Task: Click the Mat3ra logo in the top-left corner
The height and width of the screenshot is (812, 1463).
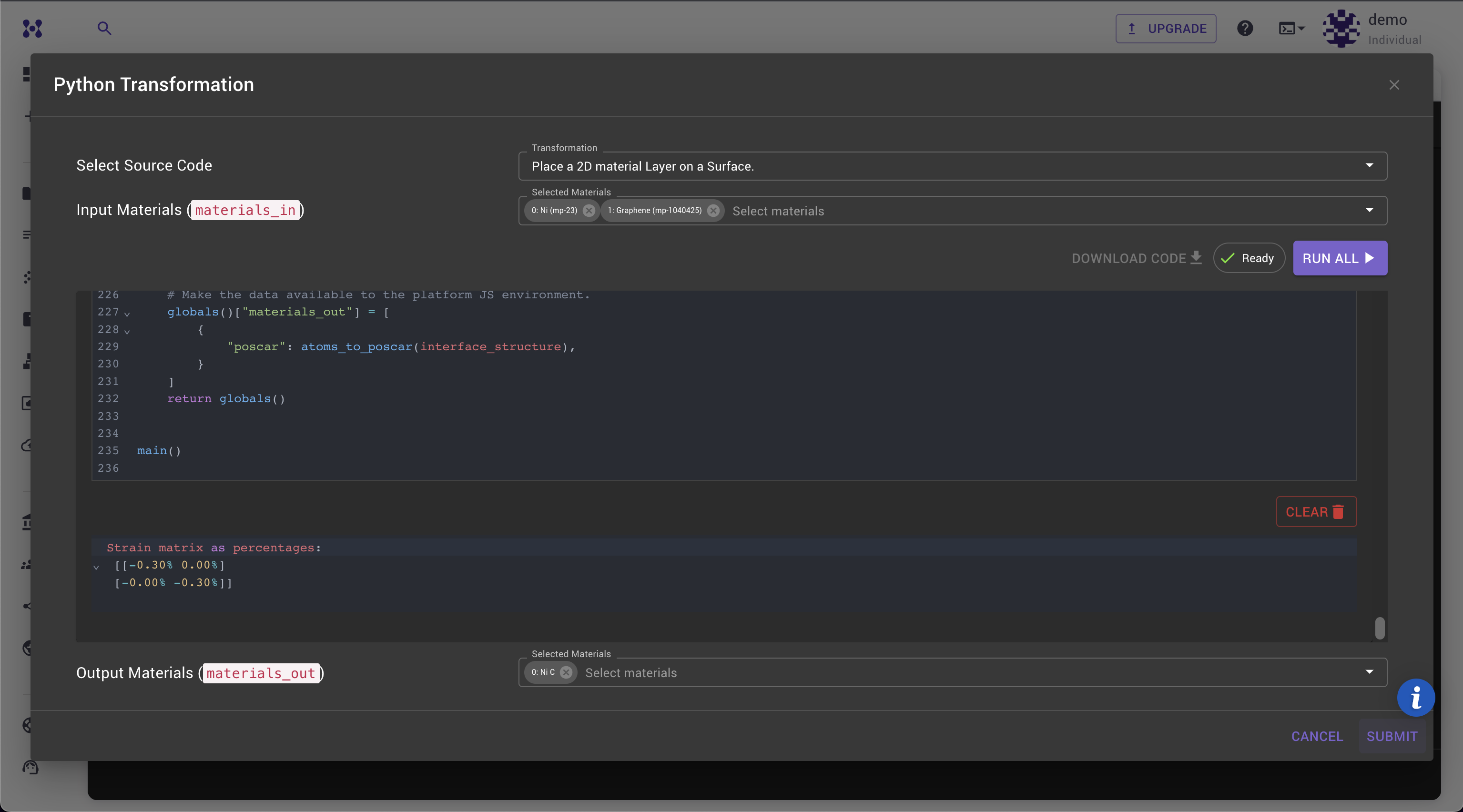Action: pyautogui.click(x=32, y=29)
